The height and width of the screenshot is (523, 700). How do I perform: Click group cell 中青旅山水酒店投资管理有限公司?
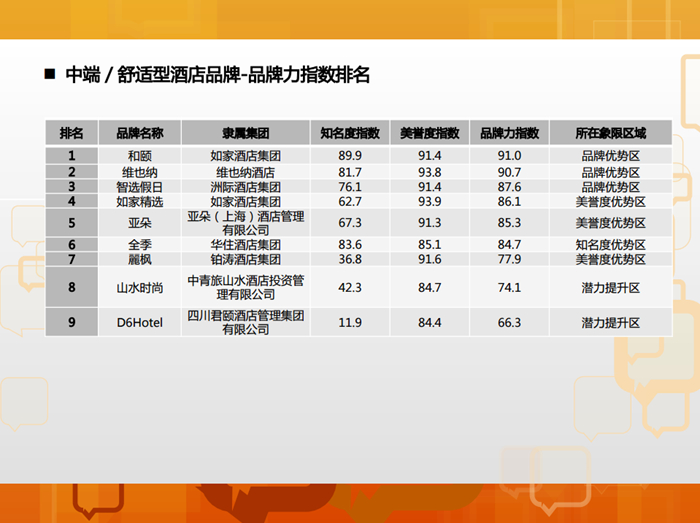point(246,287)
